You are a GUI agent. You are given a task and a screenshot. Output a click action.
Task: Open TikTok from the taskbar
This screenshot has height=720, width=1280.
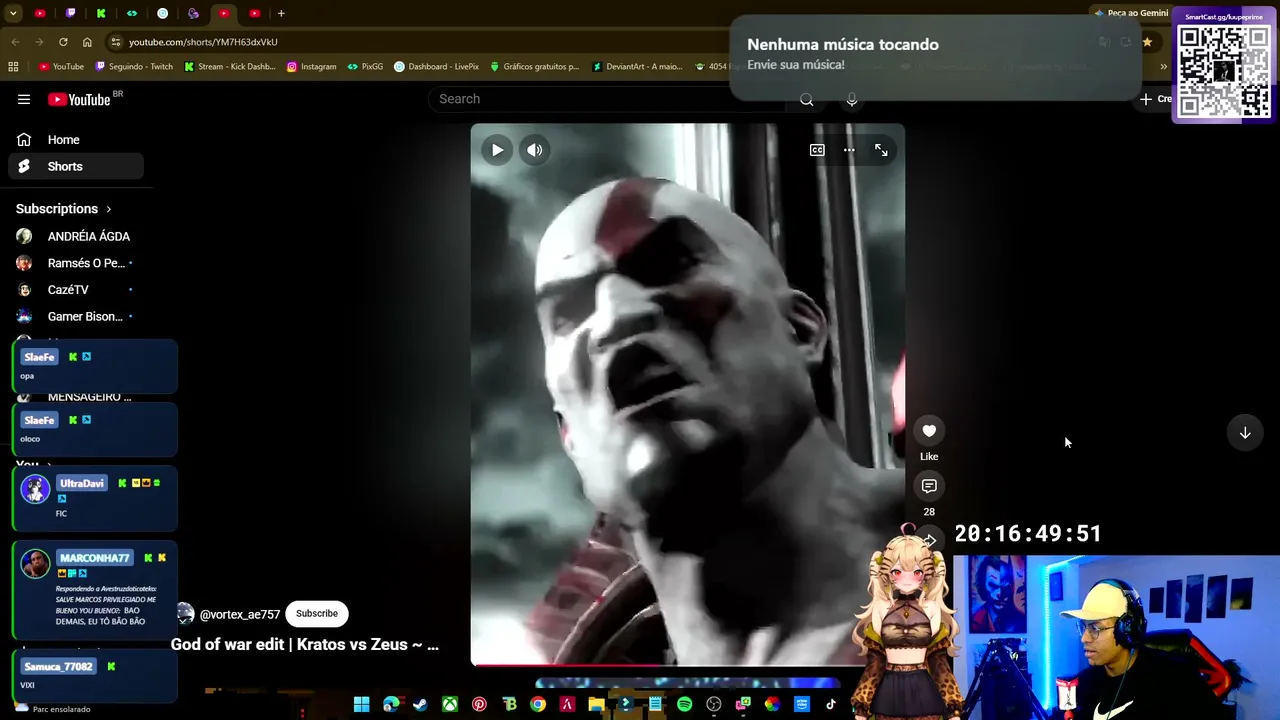coord(830,704)
